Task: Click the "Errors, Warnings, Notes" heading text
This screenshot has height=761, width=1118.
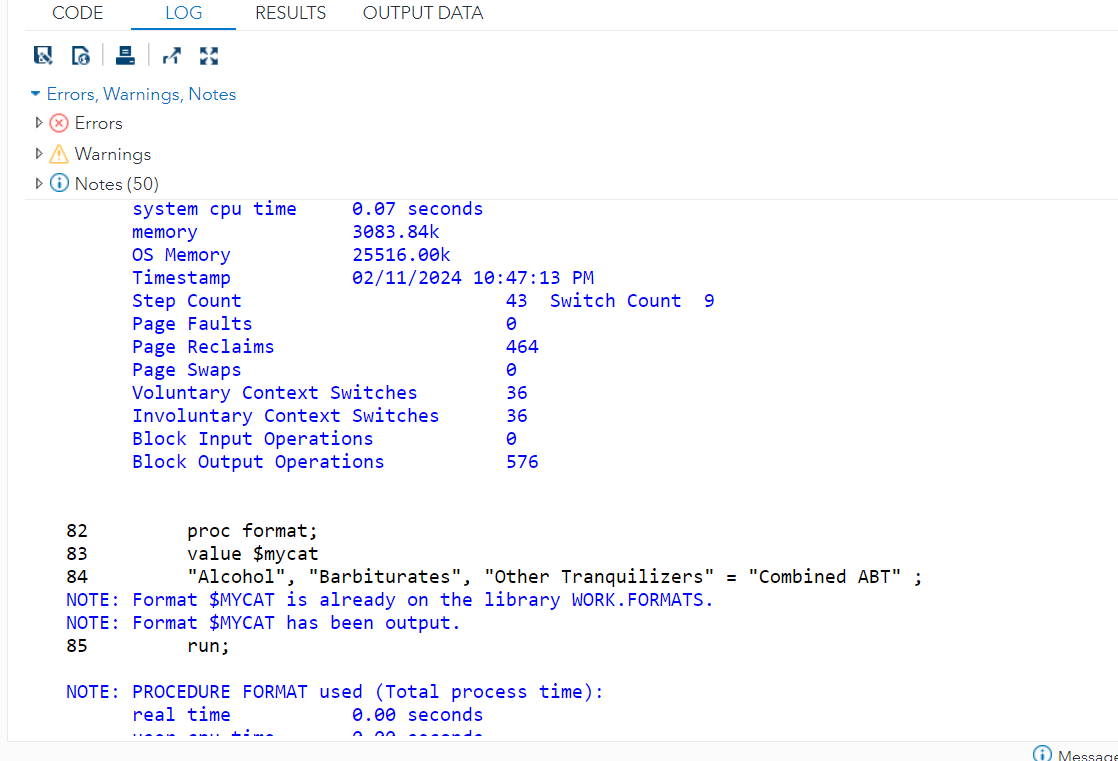Action: [x=141, y=94]
